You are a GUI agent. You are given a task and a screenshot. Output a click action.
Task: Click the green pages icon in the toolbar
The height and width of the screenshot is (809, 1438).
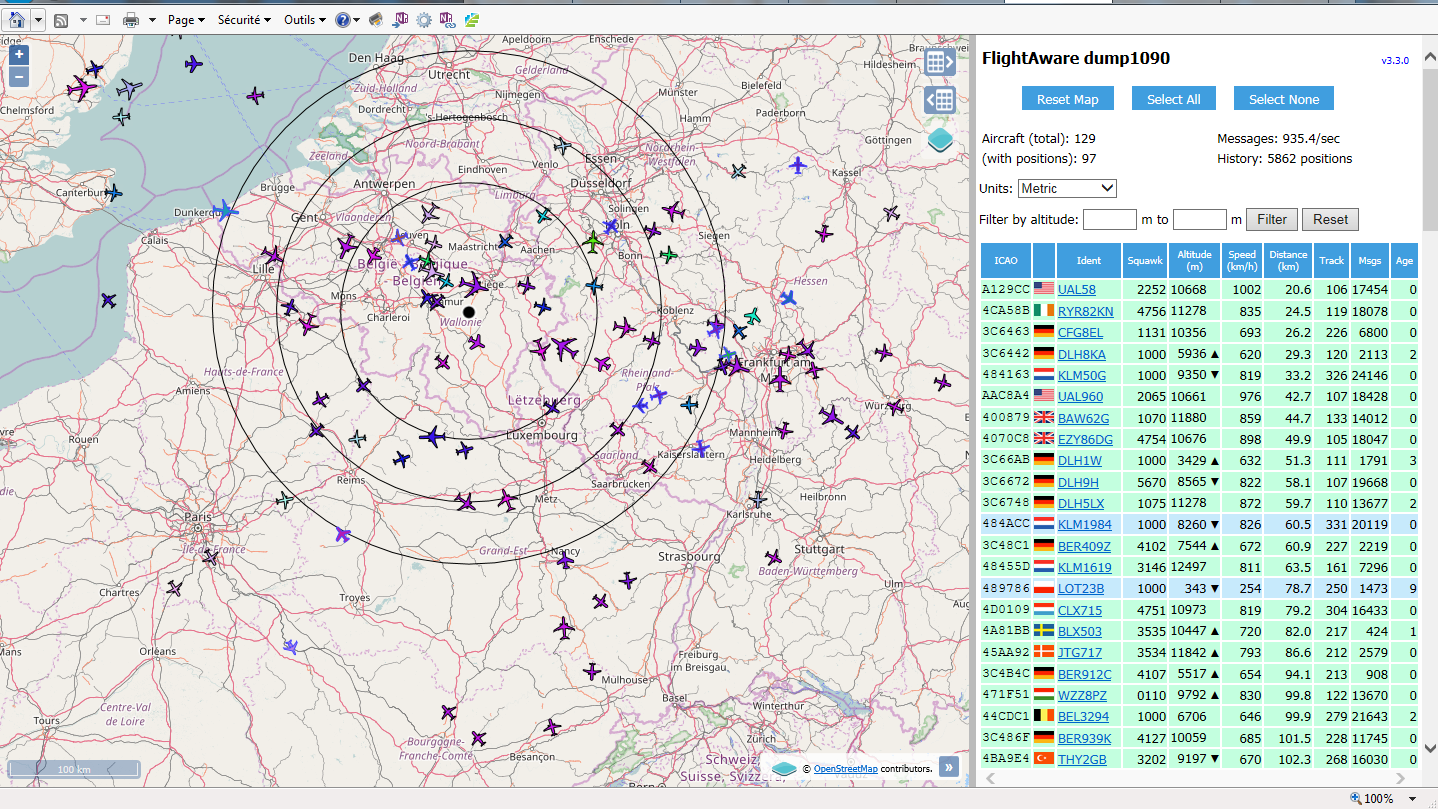[470, 20]
